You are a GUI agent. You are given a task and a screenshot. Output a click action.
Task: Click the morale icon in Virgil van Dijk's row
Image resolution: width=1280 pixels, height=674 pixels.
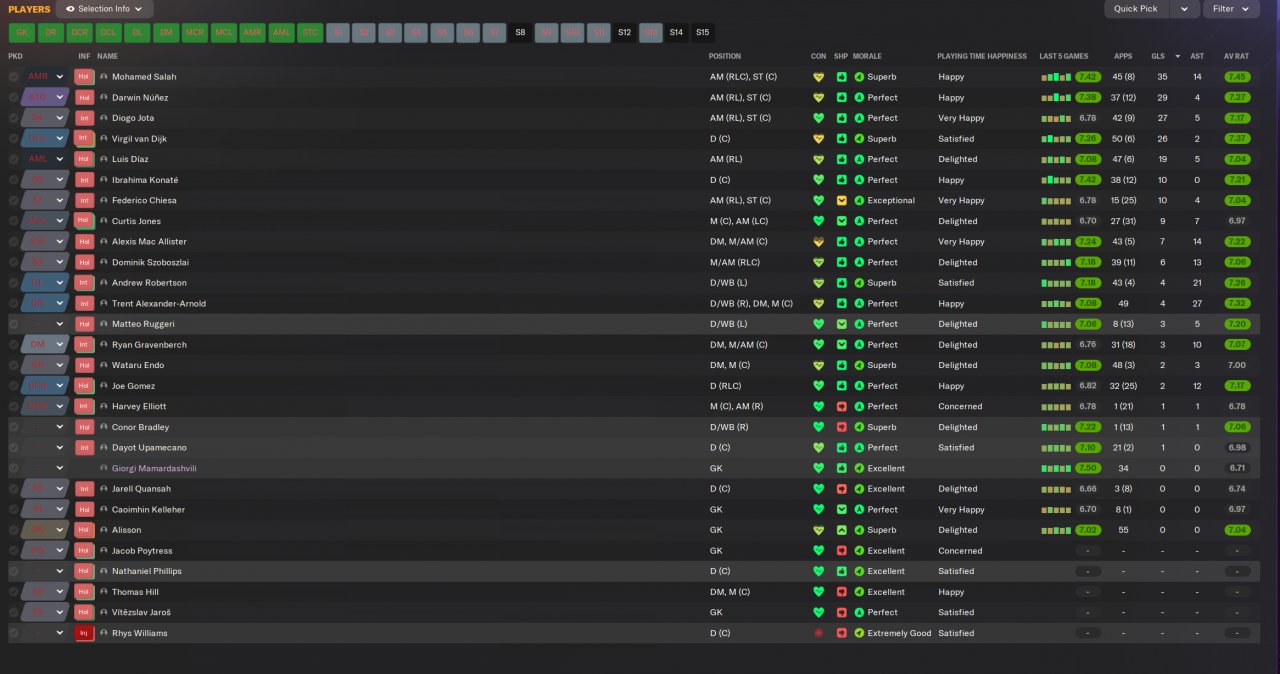(859, 139)
